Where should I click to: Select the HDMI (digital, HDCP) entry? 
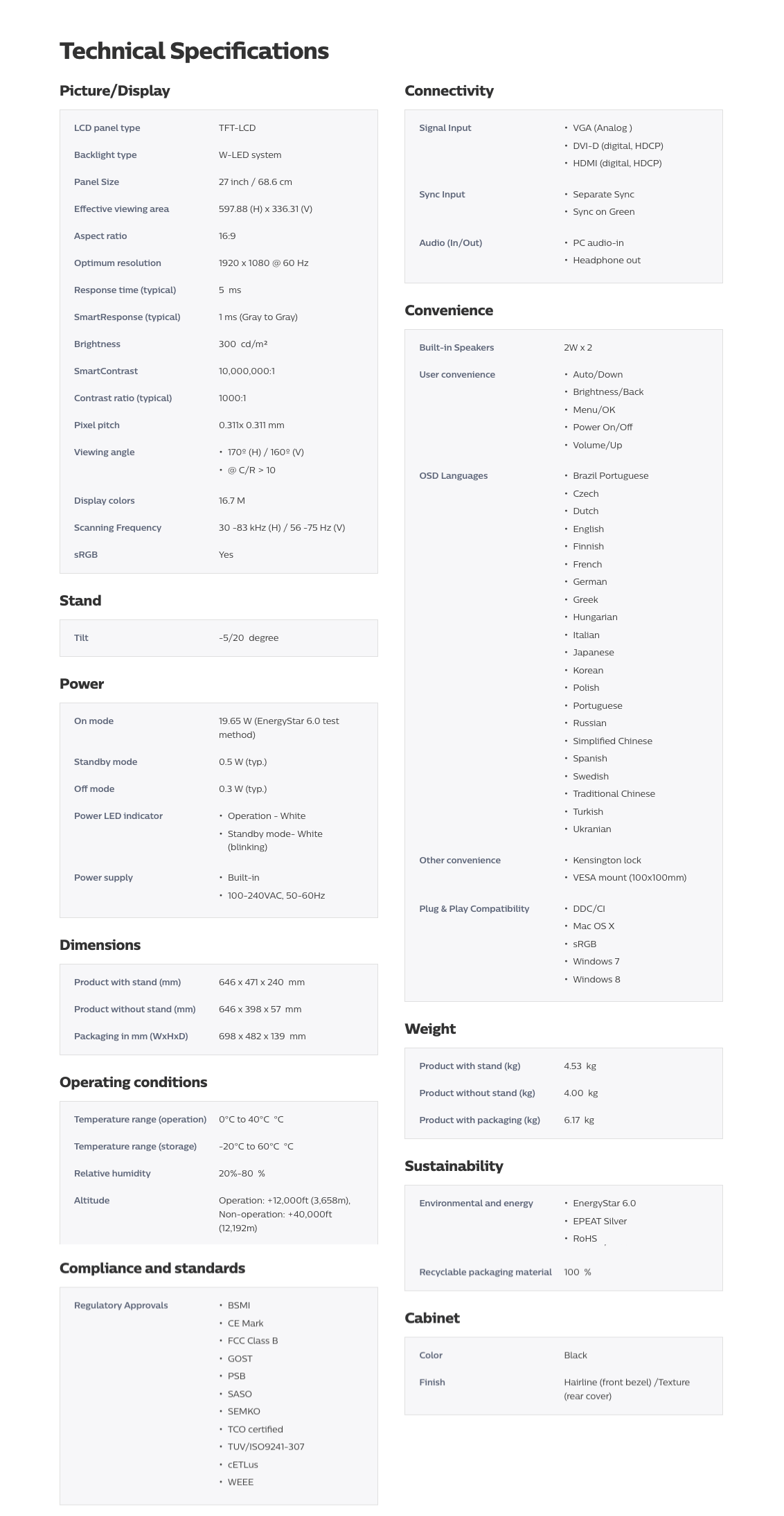pos(617,164)
